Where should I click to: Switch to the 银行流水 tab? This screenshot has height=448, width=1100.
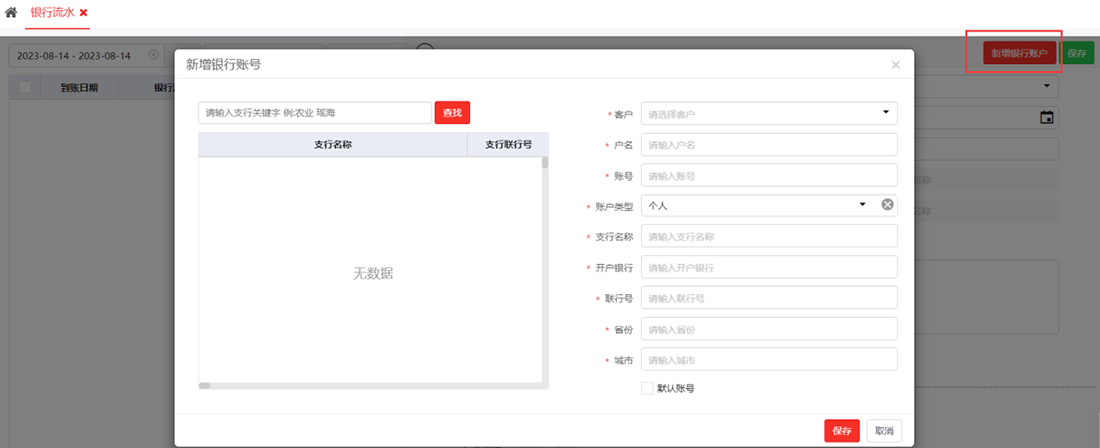[x=52, y=12]
